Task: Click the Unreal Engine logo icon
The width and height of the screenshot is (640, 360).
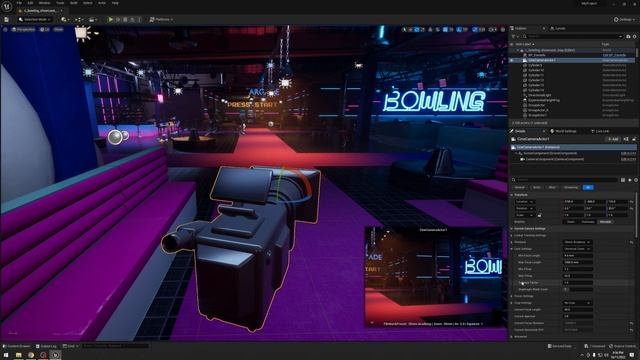Action: pos(7,6)
